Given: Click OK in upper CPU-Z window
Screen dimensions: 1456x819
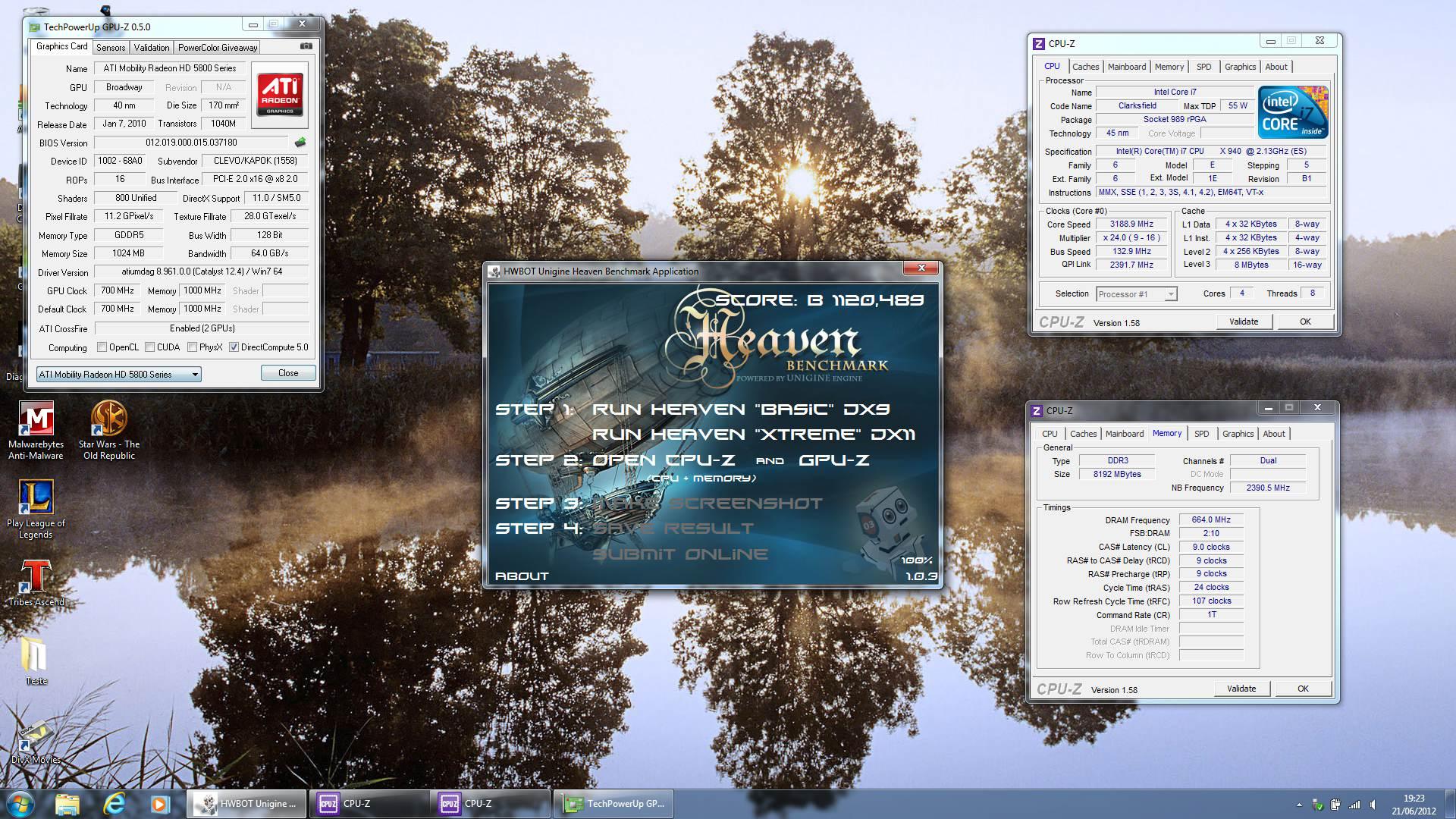Looking at the screenshot, I should point(1305,322).
